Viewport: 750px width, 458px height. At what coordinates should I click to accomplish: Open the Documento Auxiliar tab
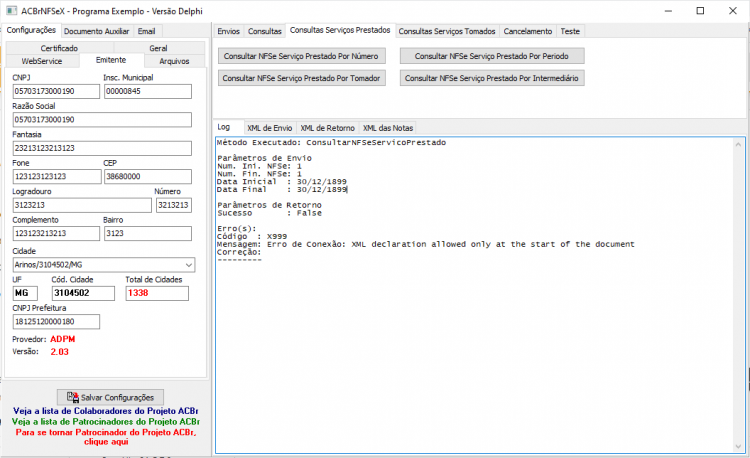coord(97,31)
